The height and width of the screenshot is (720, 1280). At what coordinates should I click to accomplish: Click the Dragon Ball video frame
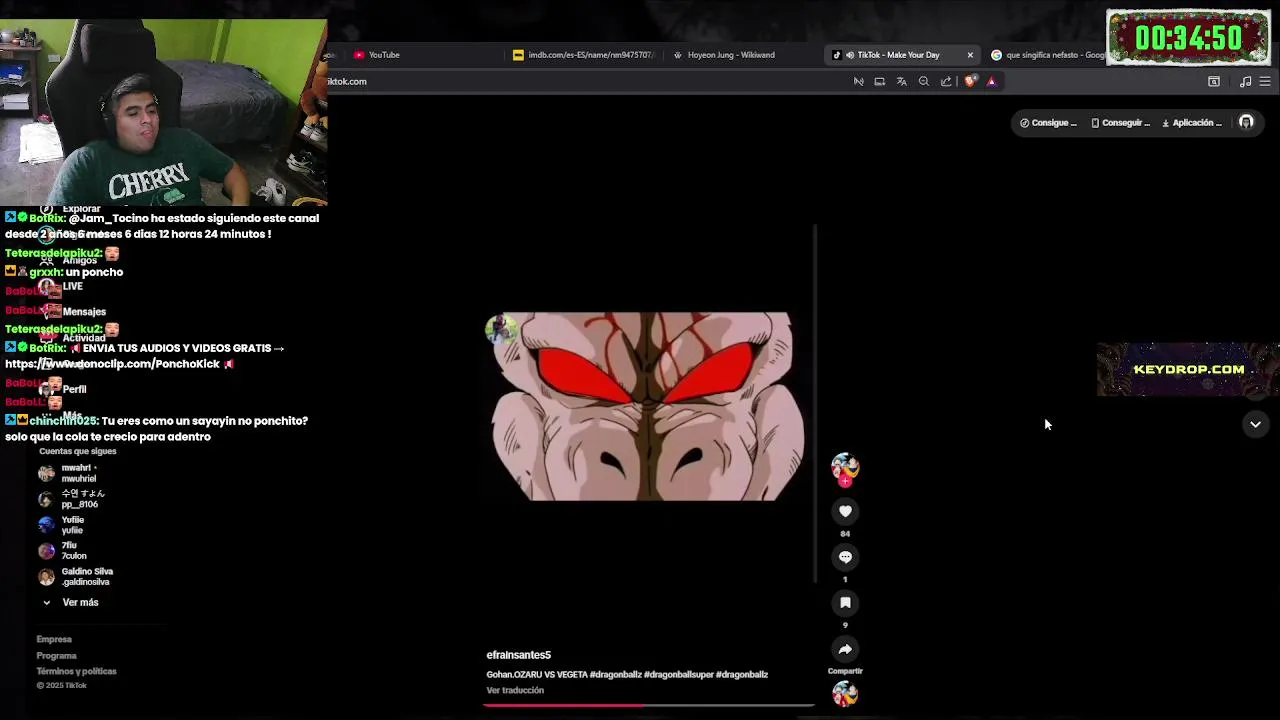pos(648,406)
